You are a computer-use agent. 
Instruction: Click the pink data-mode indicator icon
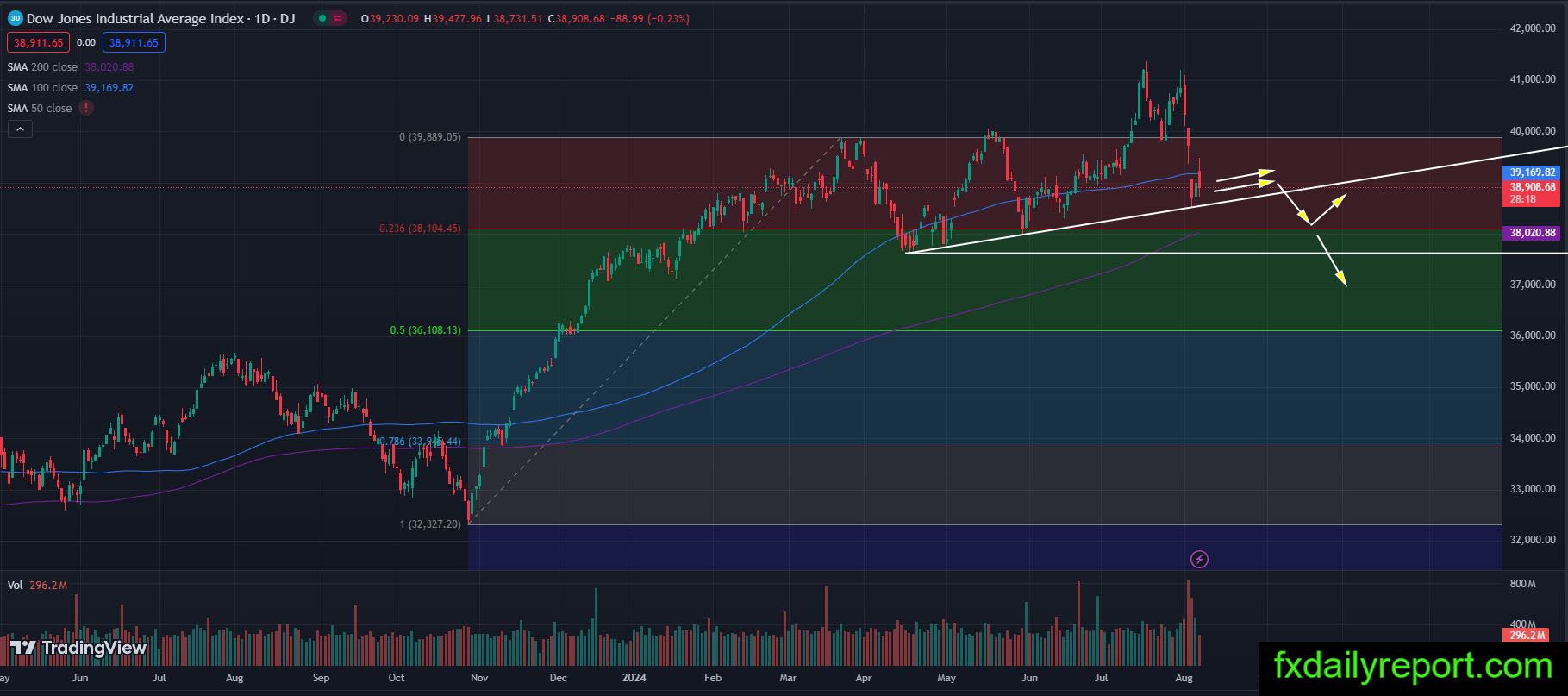[338, 18]
